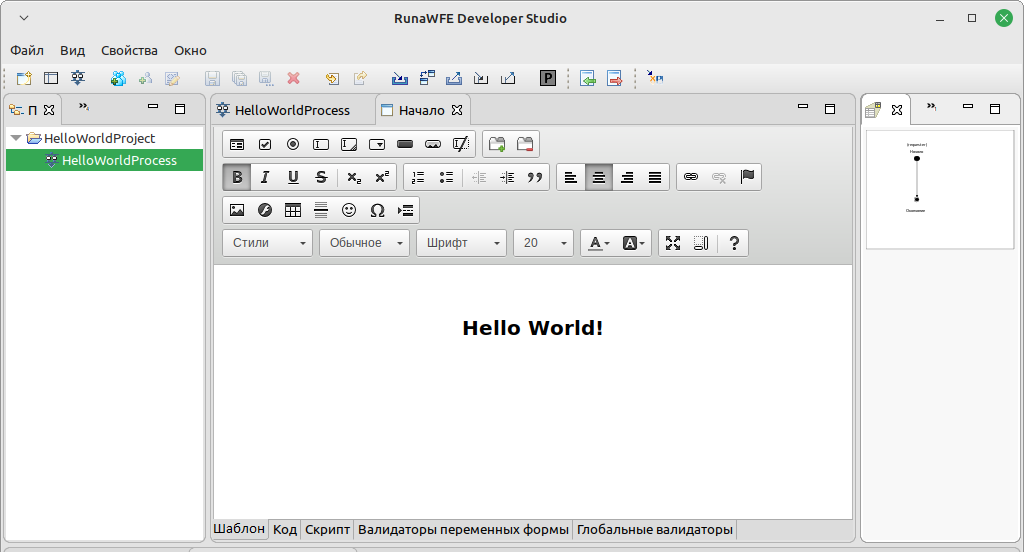Insert a selection dropdown field
This screenshot has height=552, width=1024.
coord(377,144)
